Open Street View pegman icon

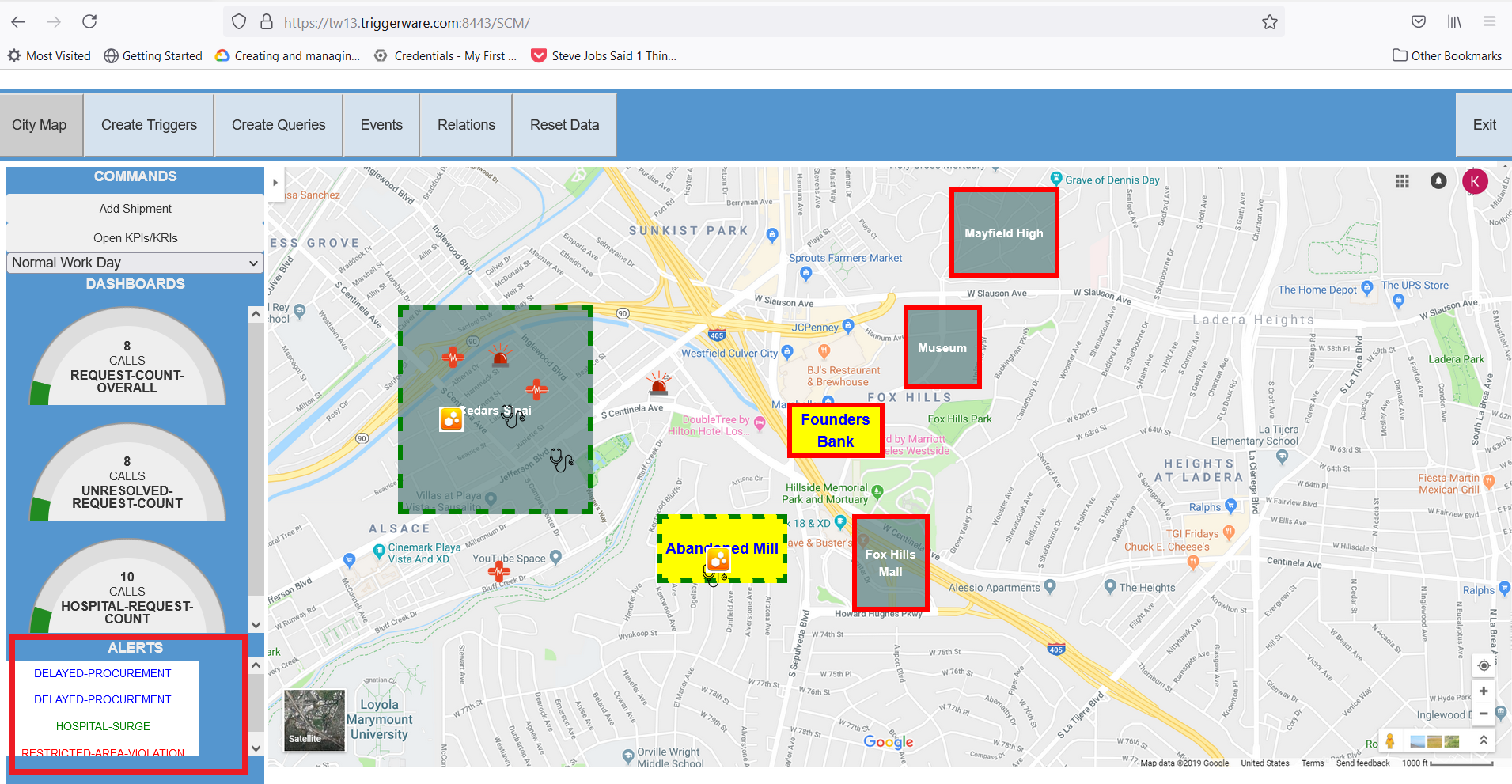click(1390, 741)
